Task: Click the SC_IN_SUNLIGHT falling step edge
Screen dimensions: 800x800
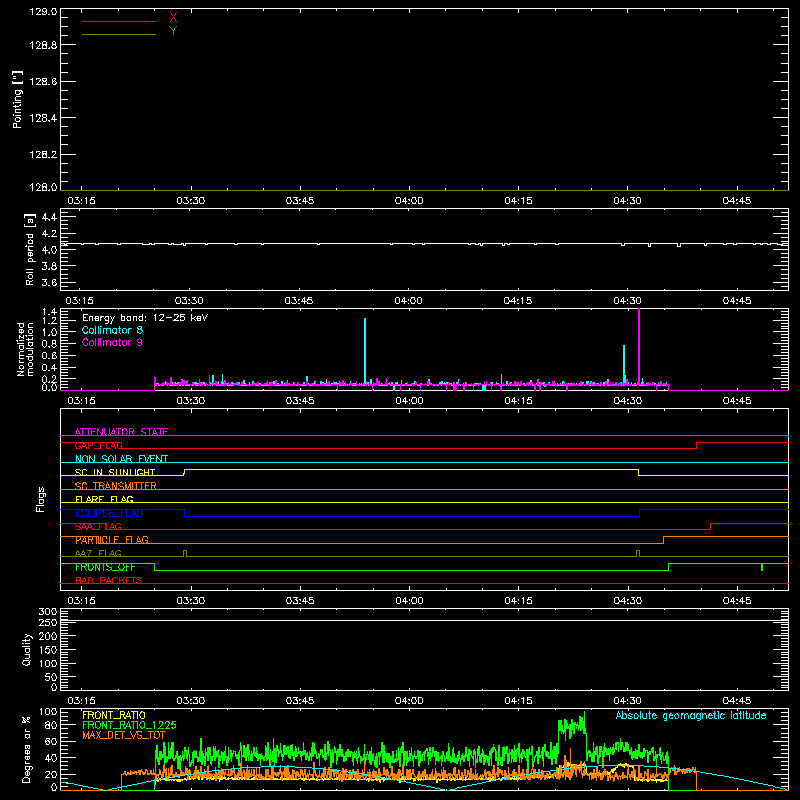Action: tap(639, 472)
